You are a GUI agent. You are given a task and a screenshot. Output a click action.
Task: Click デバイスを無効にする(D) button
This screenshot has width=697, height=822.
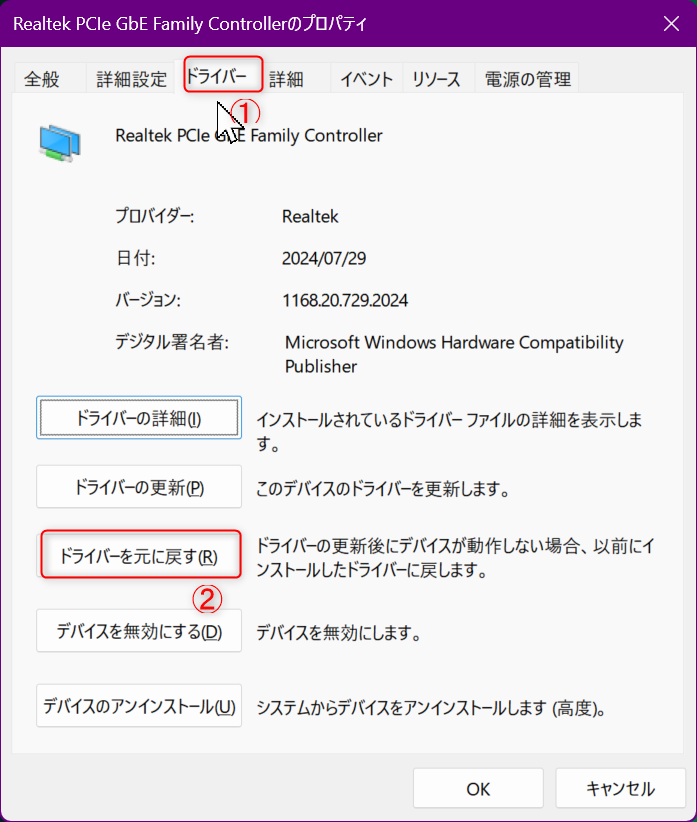pyautogui.click(x=139, y=631)
